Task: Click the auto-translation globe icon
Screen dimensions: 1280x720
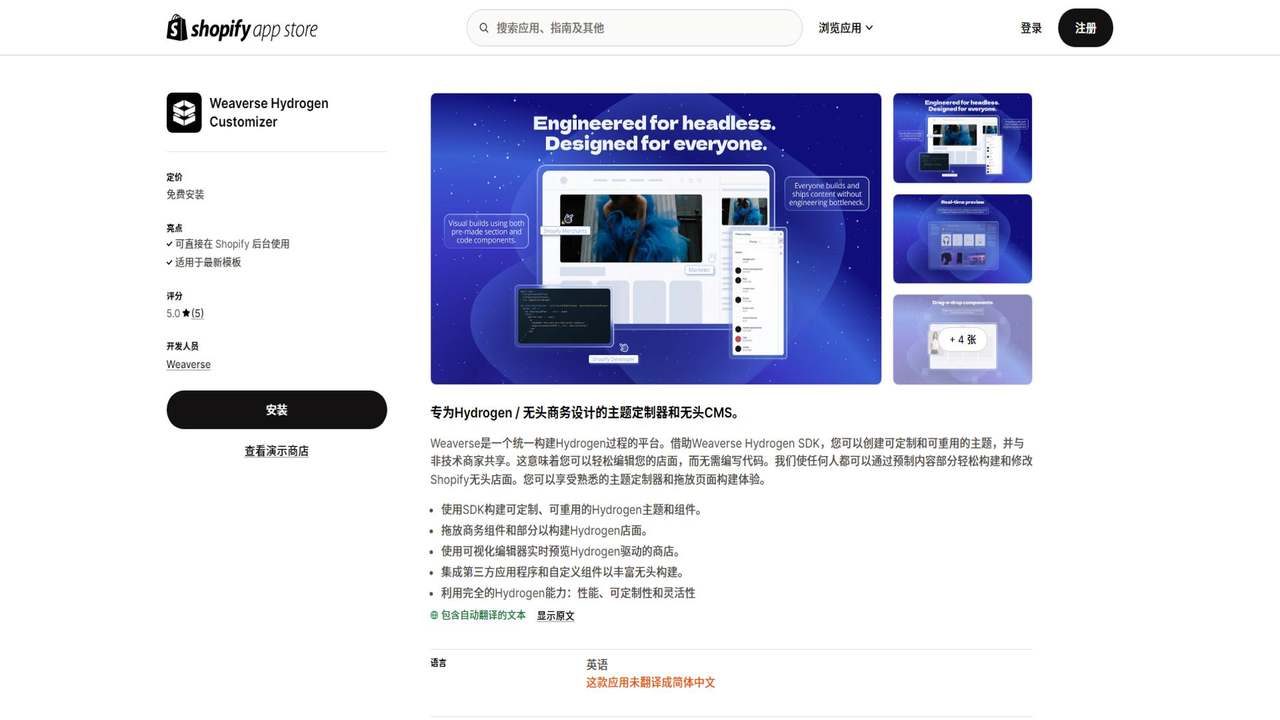Action: coord(435,615)
